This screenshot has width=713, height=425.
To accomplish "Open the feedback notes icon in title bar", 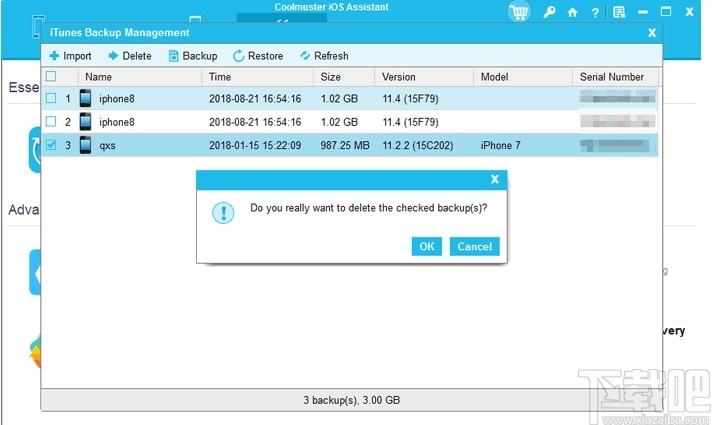I will 619,12.
